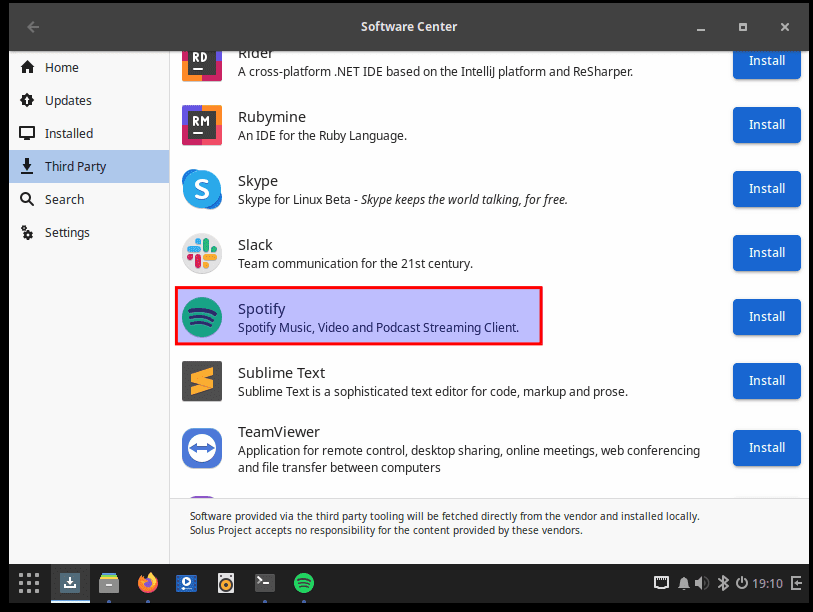The image size is (813, 612).
Task: Launch Firefox from the taskbar
Action: pos(148,583)
